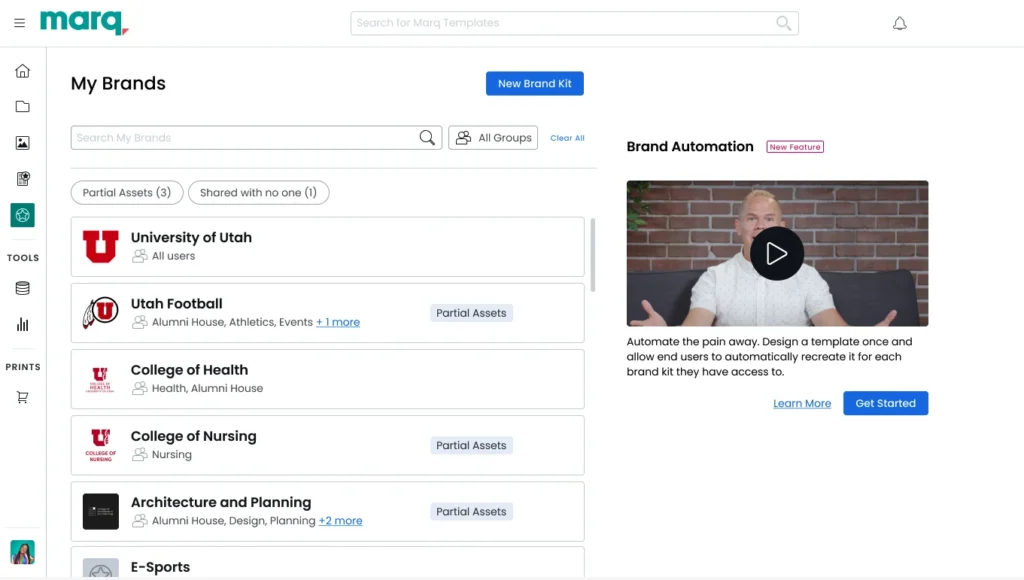Toggle the Partial Assets (3) filter
The width and height of the screenshot is (1024, 580).
(127, 193)
